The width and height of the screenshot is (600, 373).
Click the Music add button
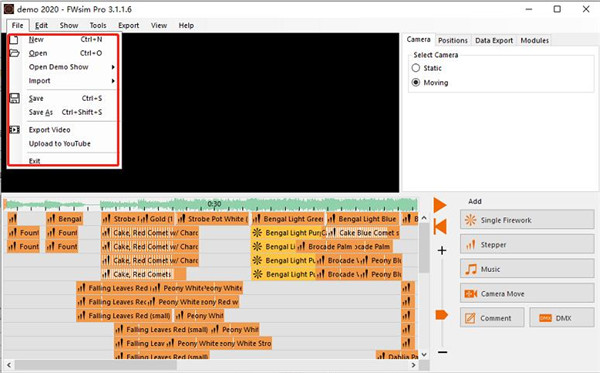coord(527,269)
